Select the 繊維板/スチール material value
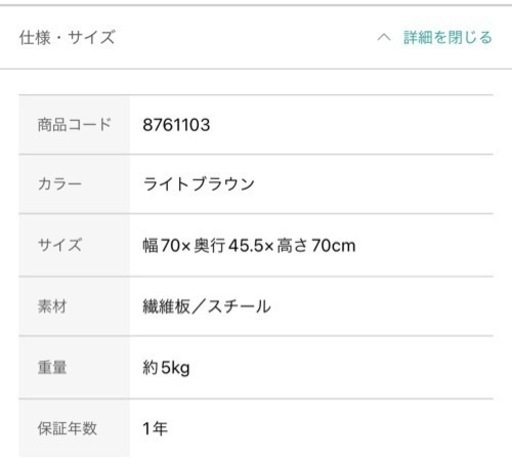Image resolution: width=512 pixels, height=458 pixels. coord(207,306)
